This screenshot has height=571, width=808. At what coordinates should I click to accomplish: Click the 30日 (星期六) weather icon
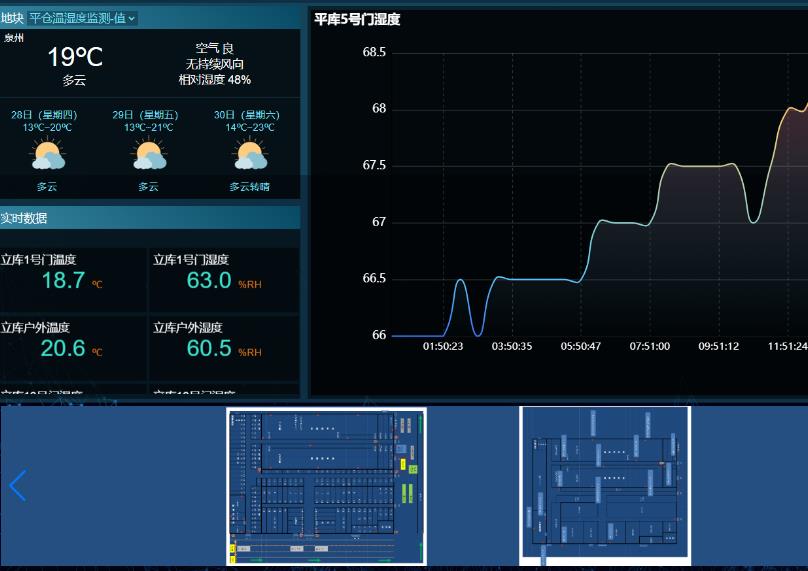tap(250, 156)
